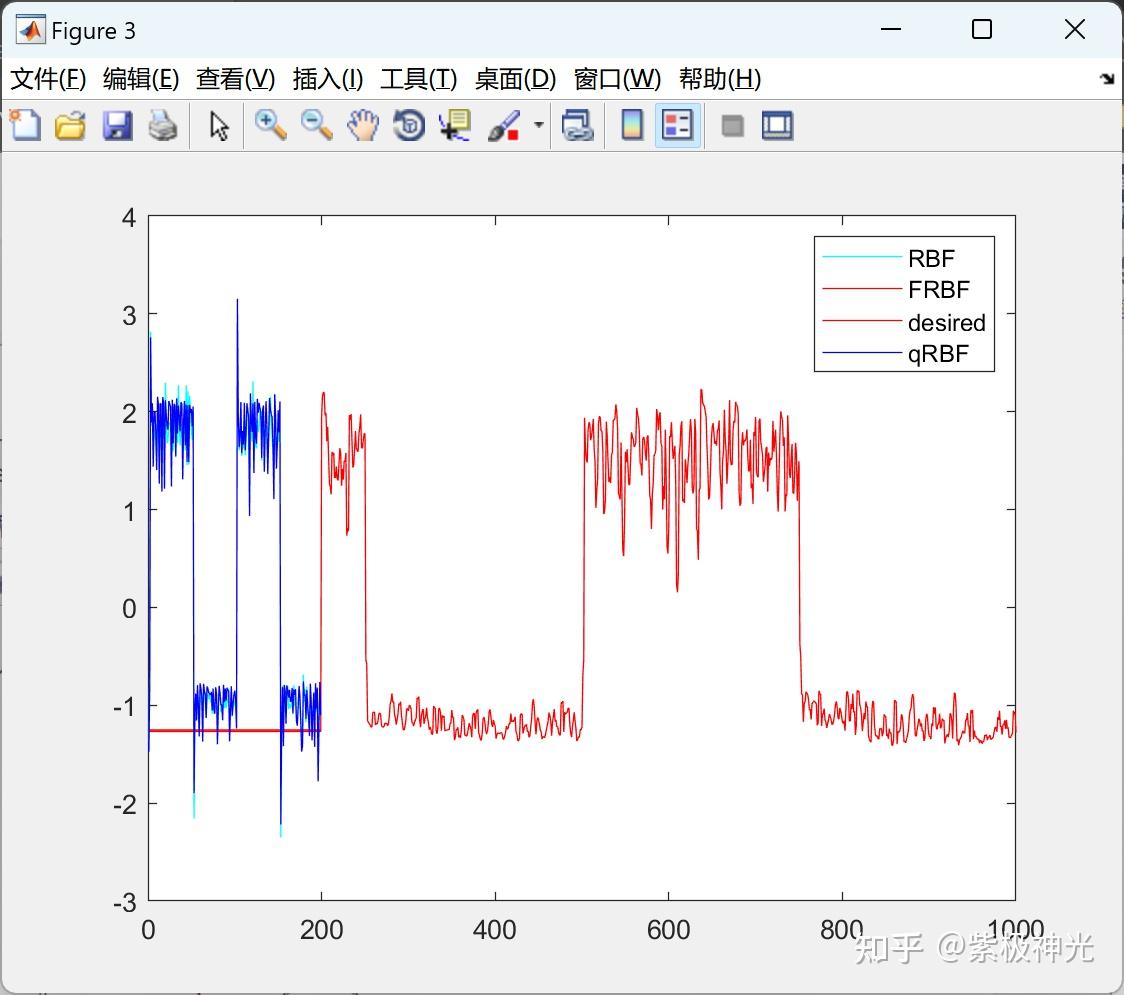Click the Link Plot icon
The height and width of the screenshot is (995, 1124).
pos(578,125)
